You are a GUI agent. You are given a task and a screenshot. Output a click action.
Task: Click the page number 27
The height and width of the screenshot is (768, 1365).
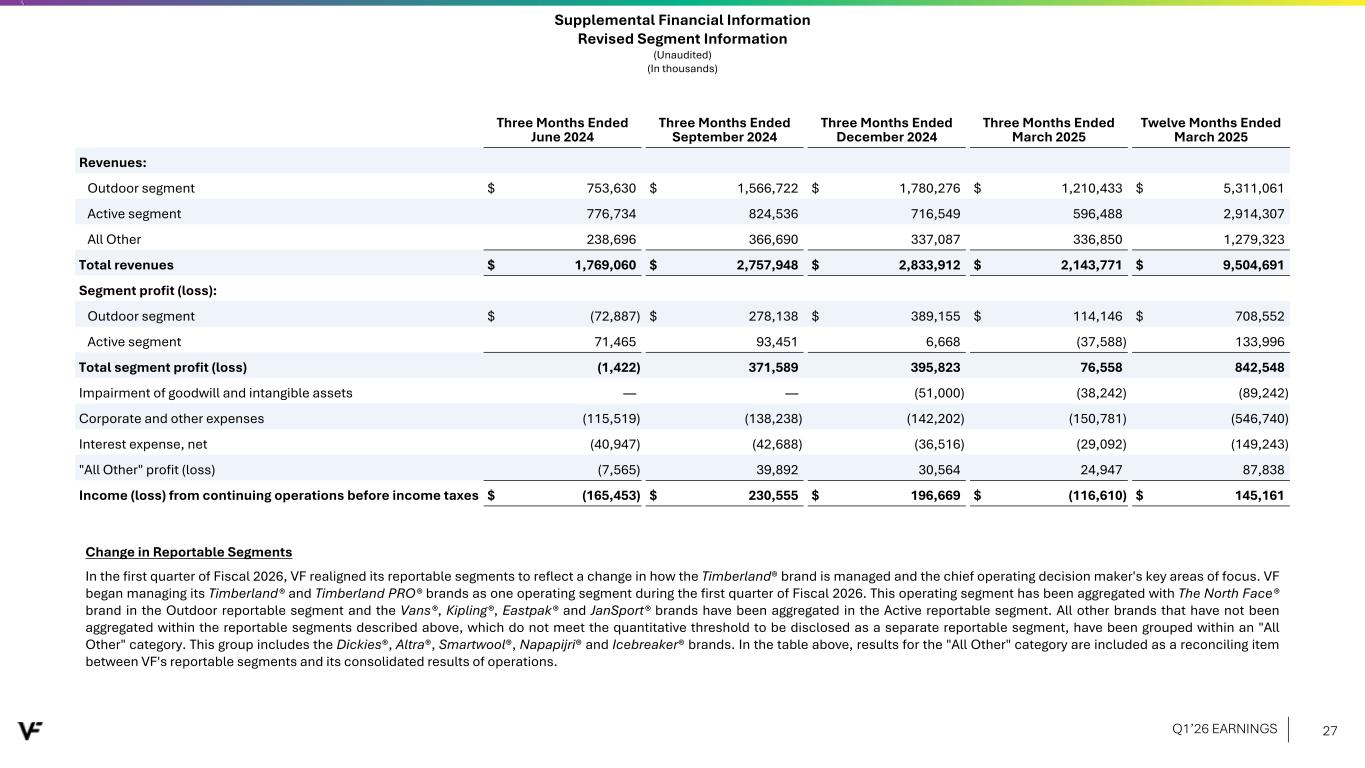[x=1329, y=731]
